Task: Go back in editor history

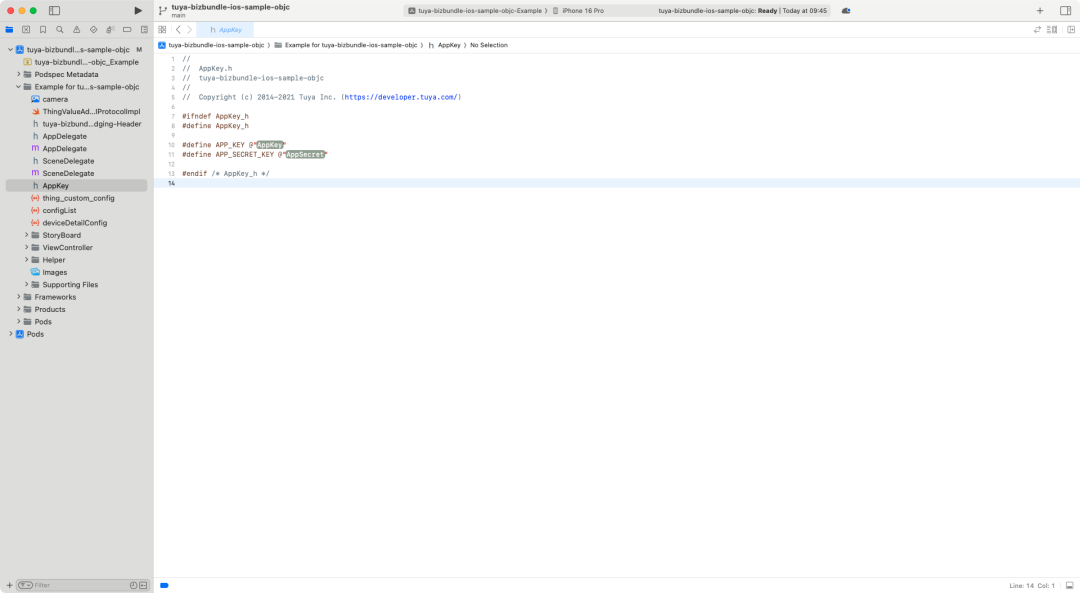Action: [178, 30]
